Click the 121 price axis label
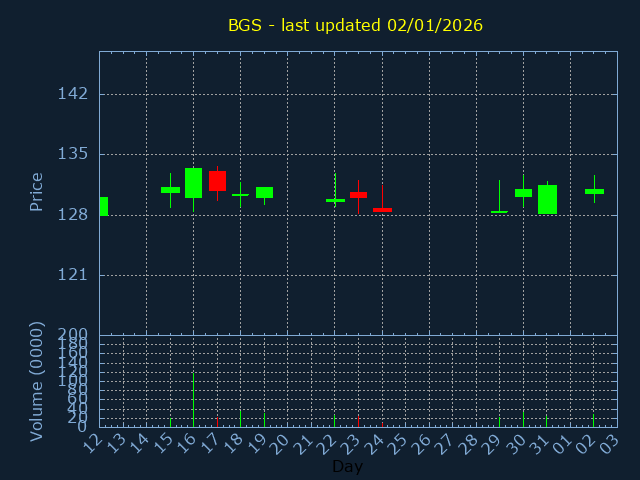Viewport: 640px width, 480px height. pos(72,275)
